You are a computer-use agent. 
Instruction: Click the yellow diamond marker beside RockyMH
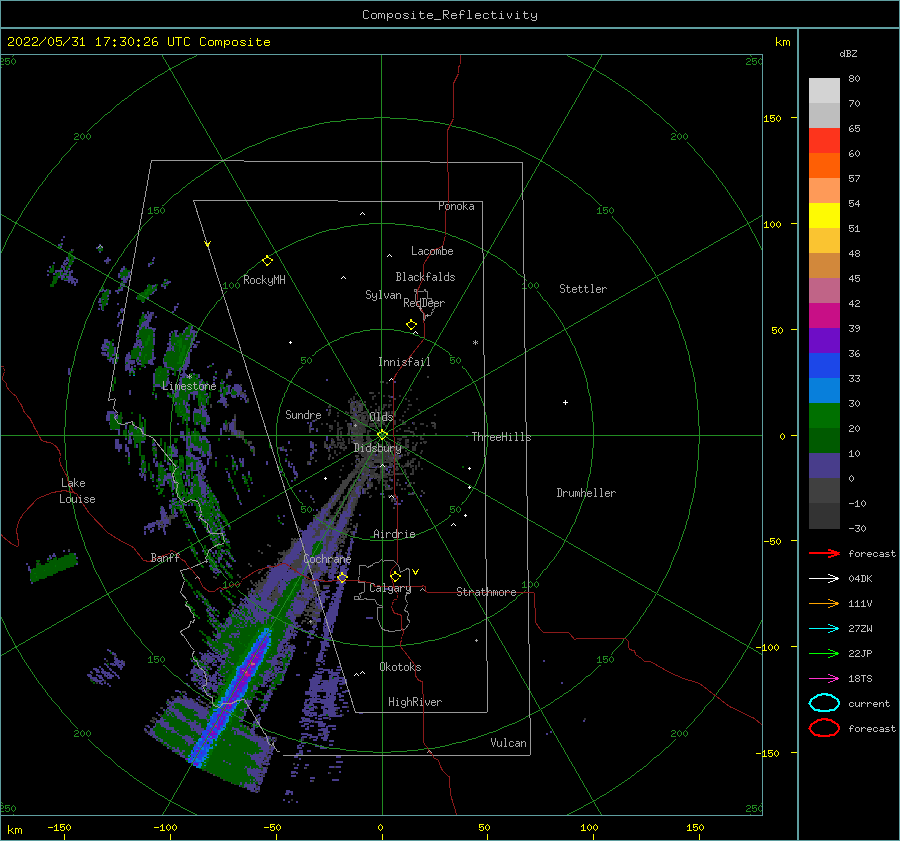point(267,261)
